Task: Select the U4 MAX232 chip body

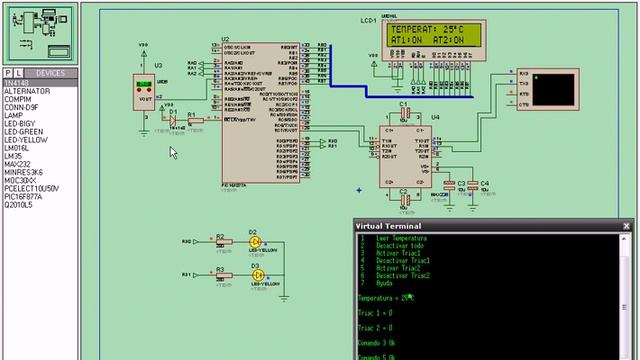Action: (405, 157)
